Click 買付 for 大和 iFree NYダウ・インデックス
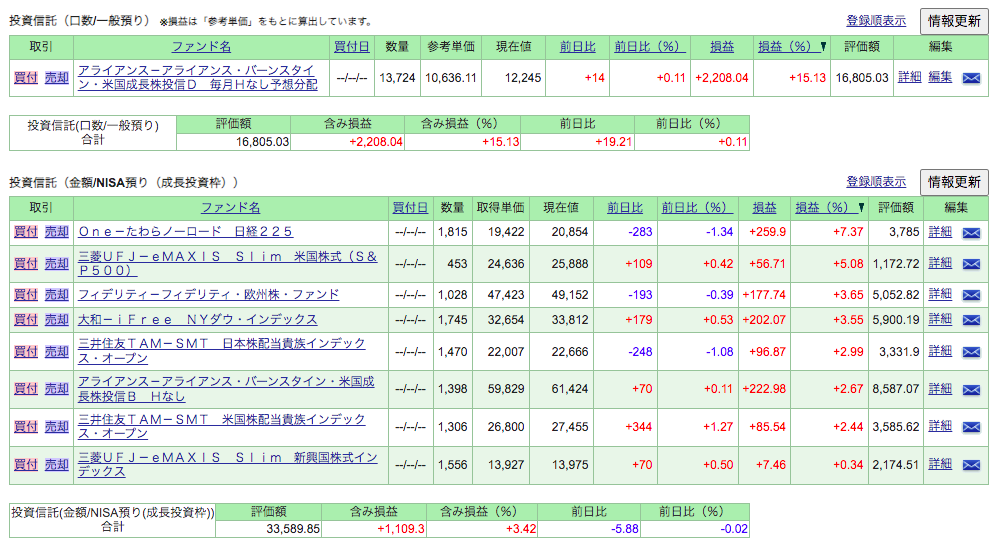Image resolution: width=1002 pixels, height=550 pixels. coord(26,319)
